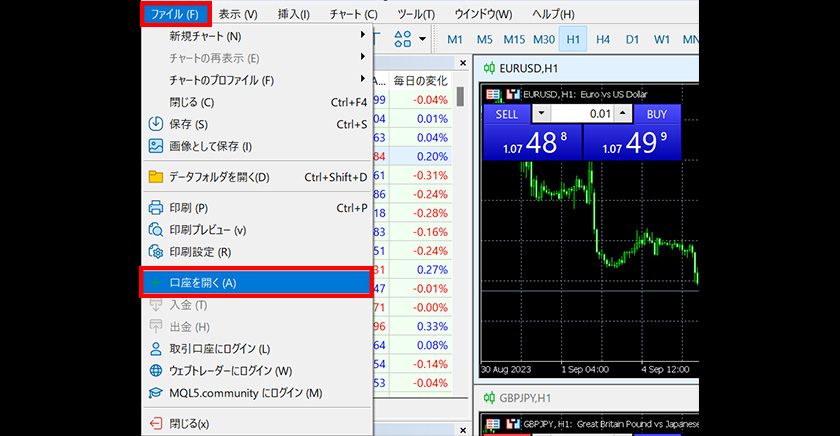Click the EURUSD,H1 window title text

click(x=529, y=69)
